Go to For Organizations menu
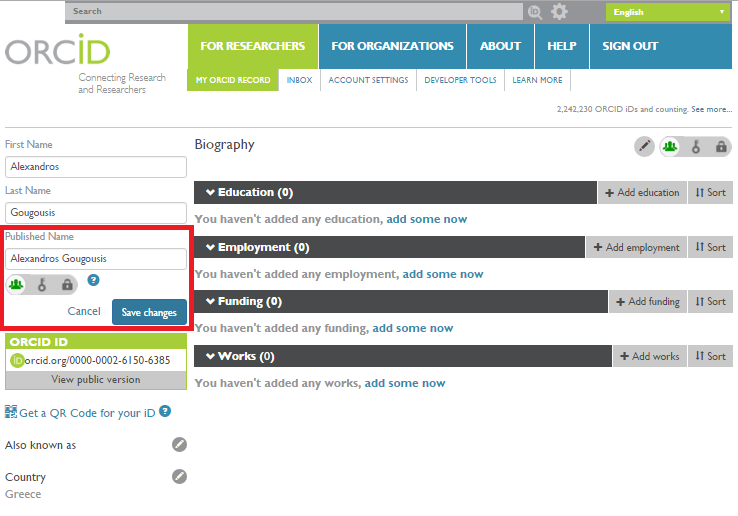 point(392,46)
